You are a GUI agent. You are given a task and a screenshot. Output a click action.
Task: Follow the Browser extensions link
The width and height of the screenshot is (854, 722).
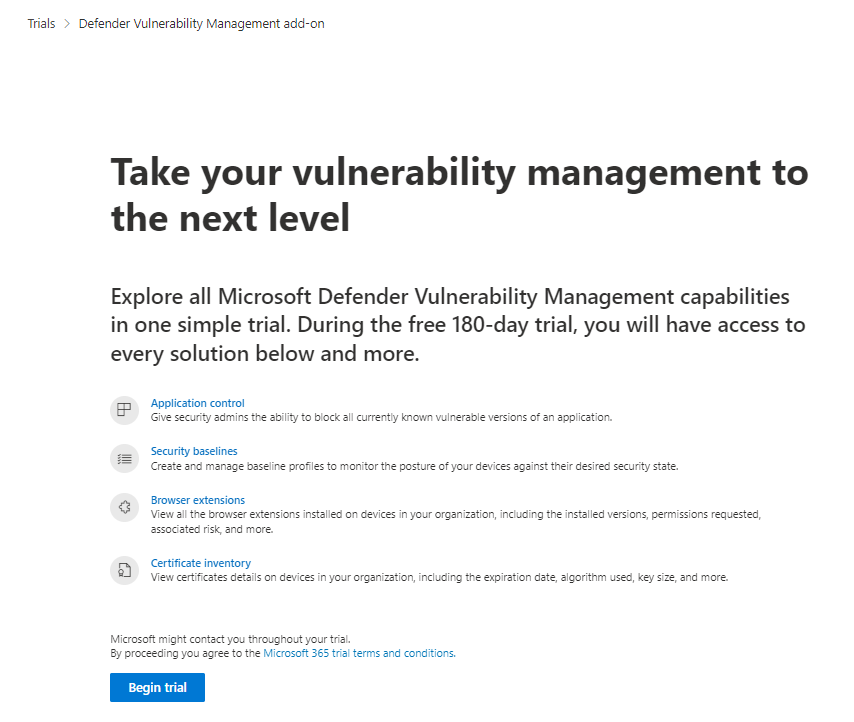coord(197,500)
